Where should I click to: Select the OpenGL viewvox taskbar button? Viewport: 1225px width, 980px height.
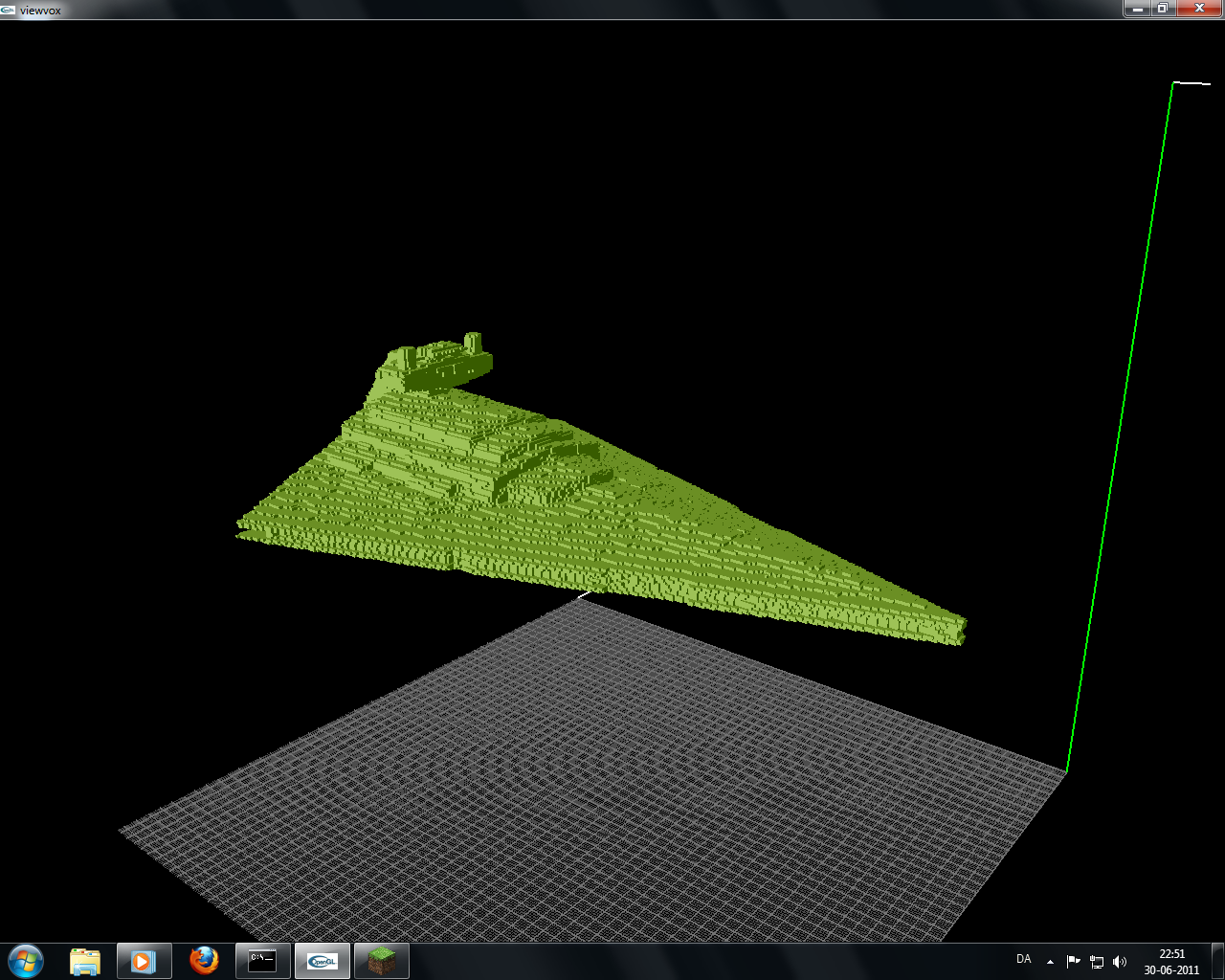coord(322,960)
